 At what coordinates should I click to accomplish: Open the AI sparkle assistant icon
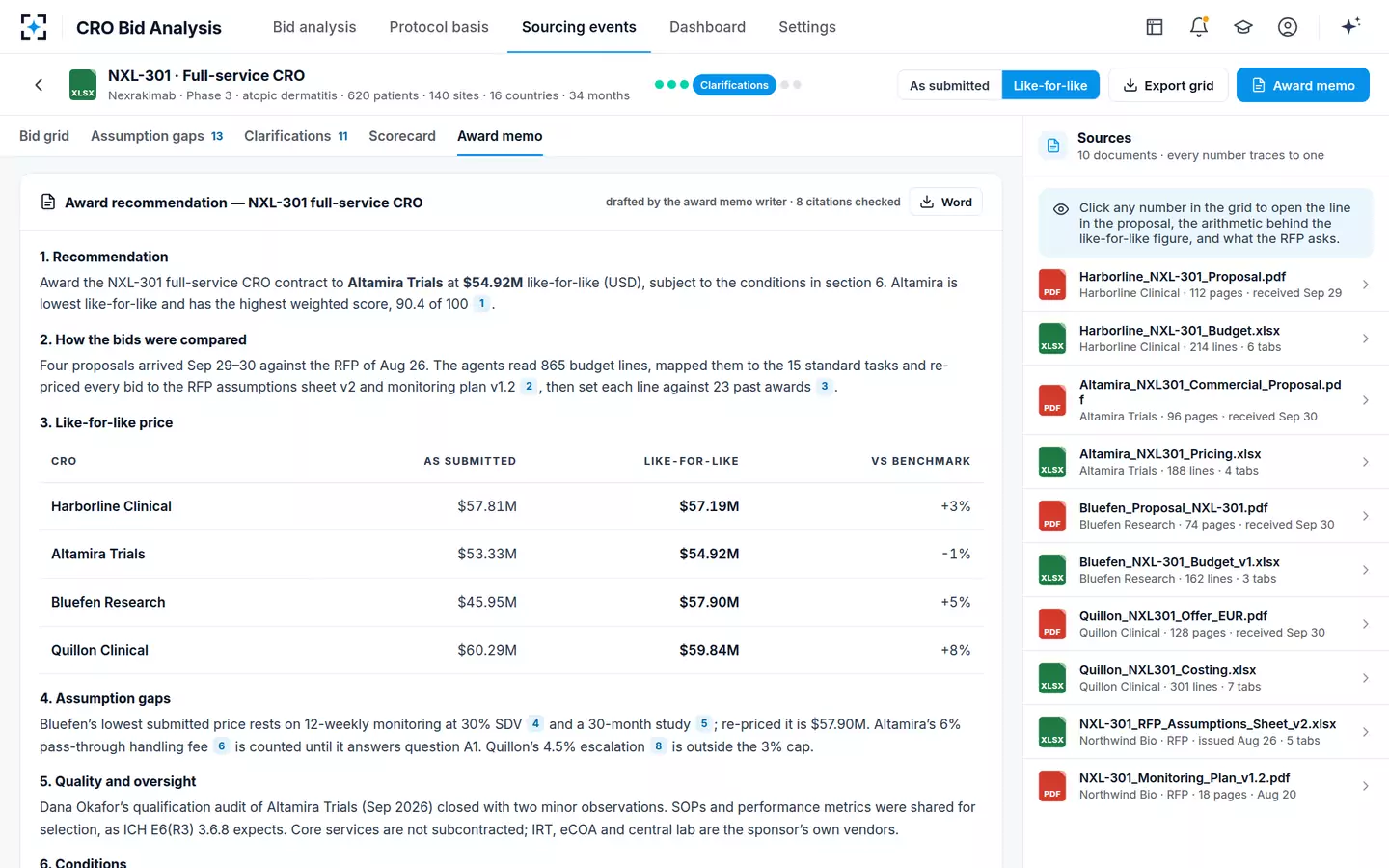click(x=1350, y=26)
